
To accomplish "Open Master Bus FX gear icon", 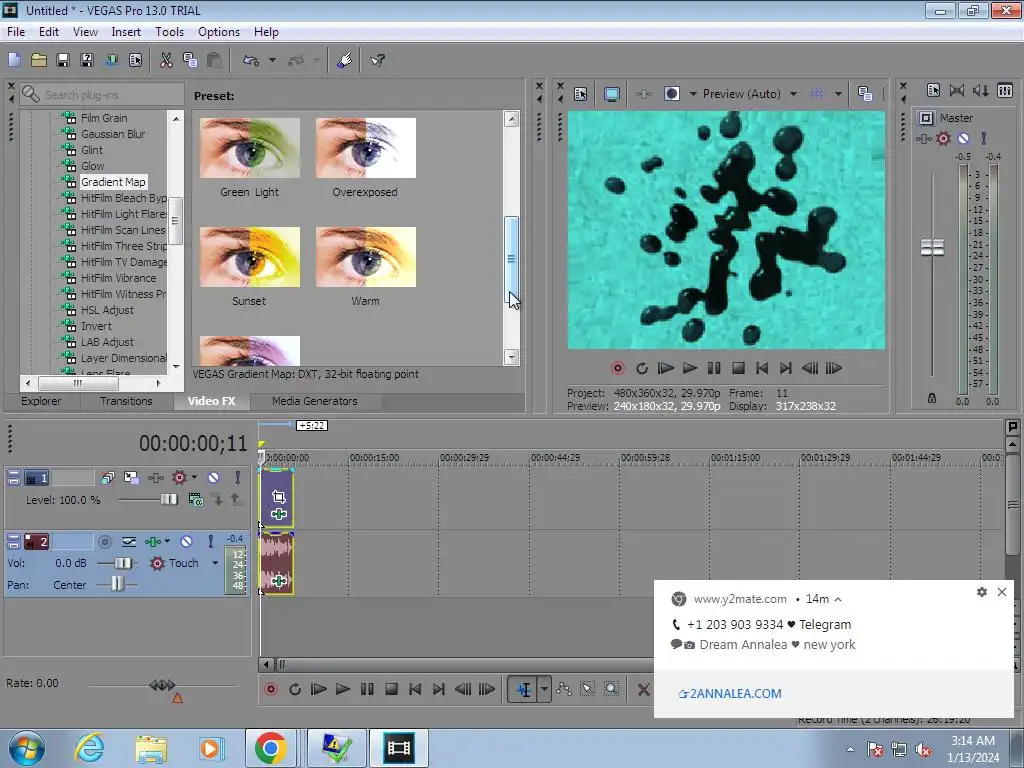I will tap(943, 138).
